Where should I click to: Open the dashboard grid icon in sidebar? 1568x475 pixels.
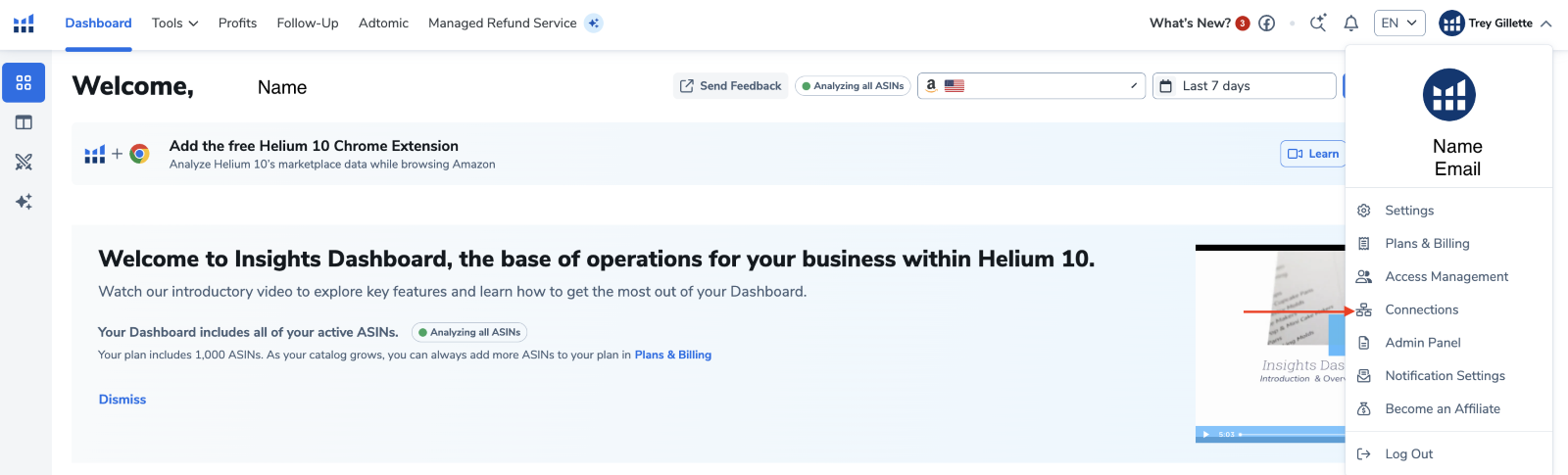(24, 83)
